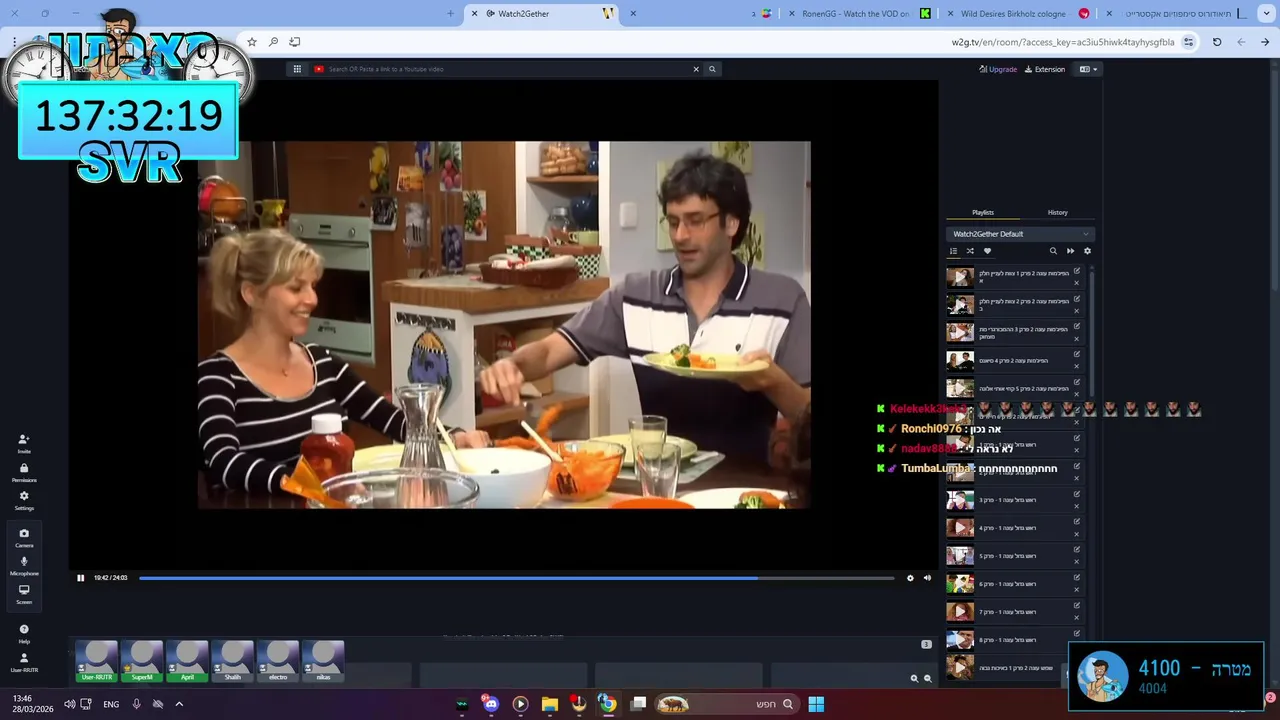The width and height of the screenshot is (1280, 720).
Task: Clear the search field with X
Action: click(696, 69)
